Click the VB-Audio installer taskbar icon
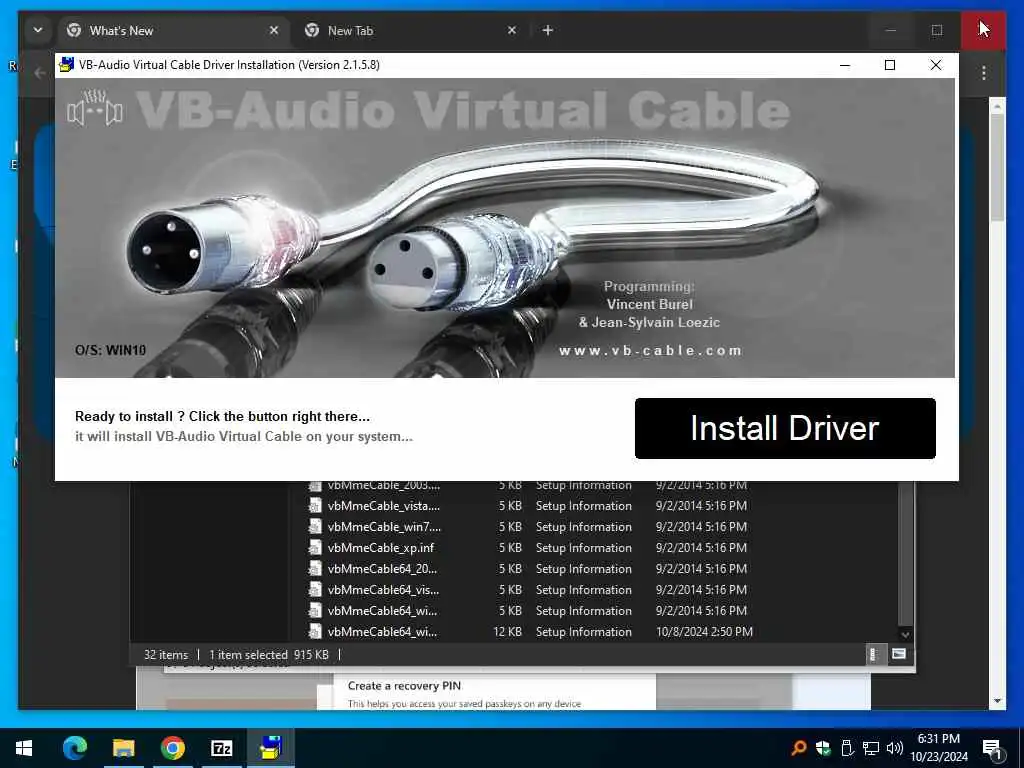This screenshot has width=1024, height=768. (270, 748)
